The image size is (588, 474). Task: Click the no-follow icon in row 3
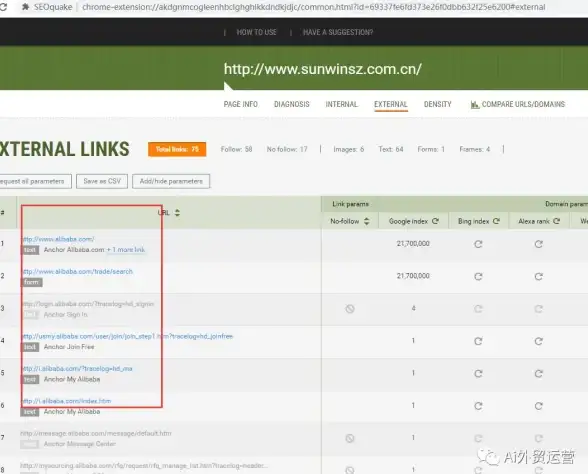pyautogui.click(x=350, y=309)
